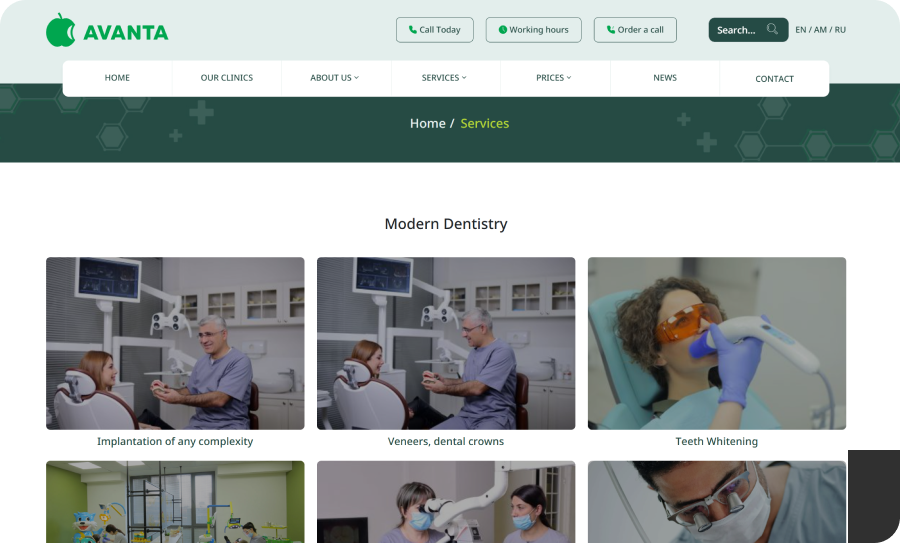The width and height of the screenshot is (900, 543).
Task: Open the Services menu label
Action: click(440, 78)
